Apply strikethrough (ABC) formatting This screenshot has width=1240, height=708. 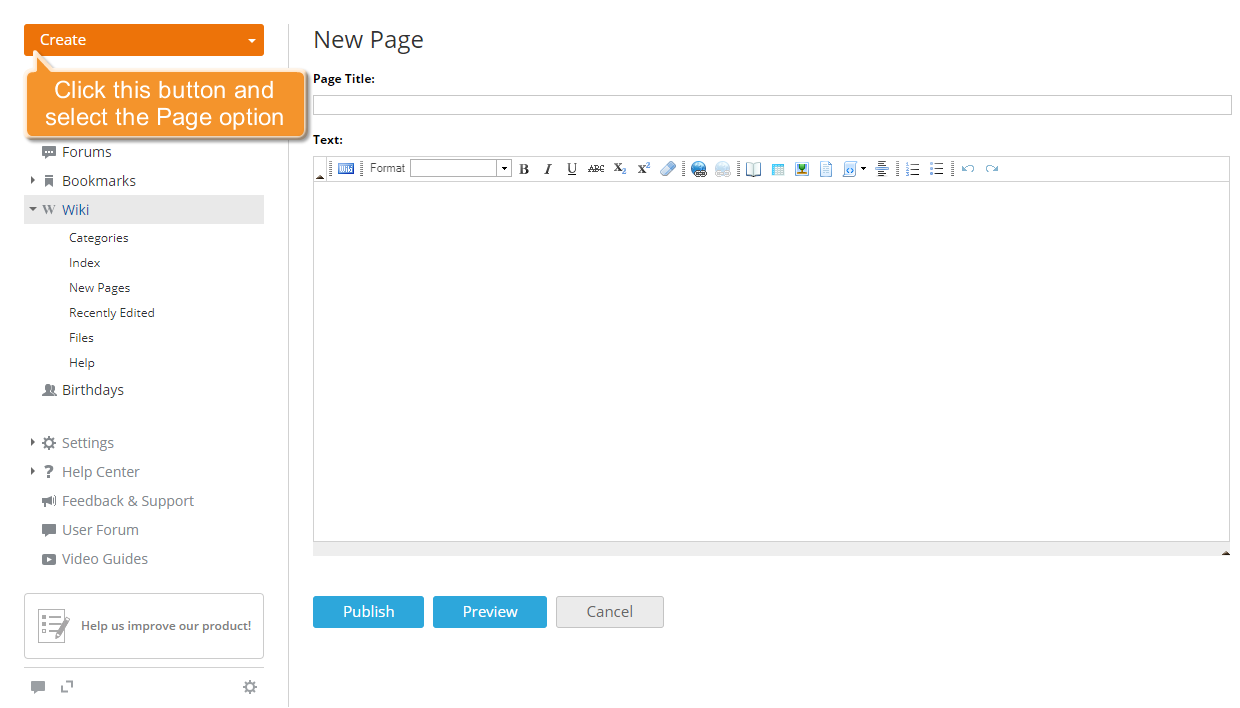click(x=596, y=169)
